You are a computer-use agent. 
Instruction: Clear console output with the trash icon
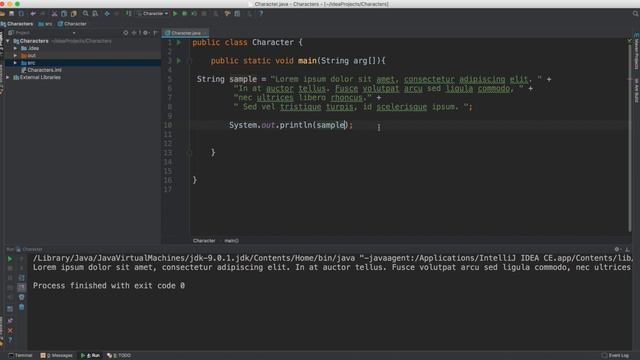point(21,307)
